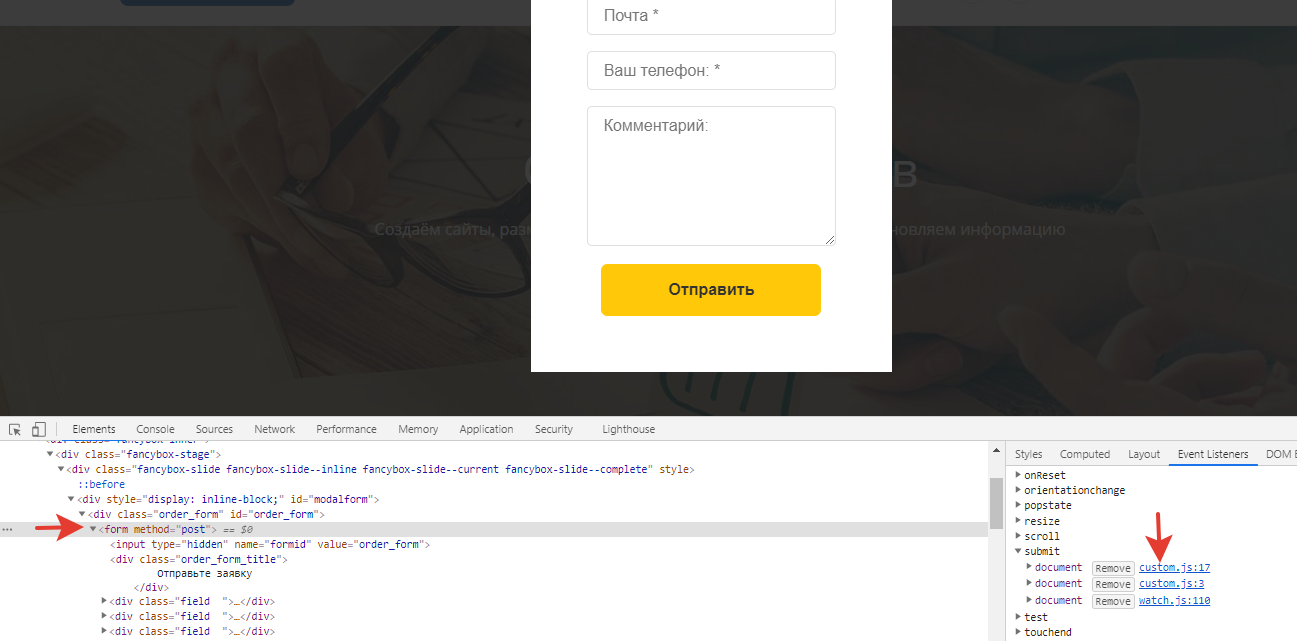Image resolution: width=1297 pixels, height=641 pixels.
Task: Click the "Ваш телефон: *" input field
Action: [x=711, y=71]
